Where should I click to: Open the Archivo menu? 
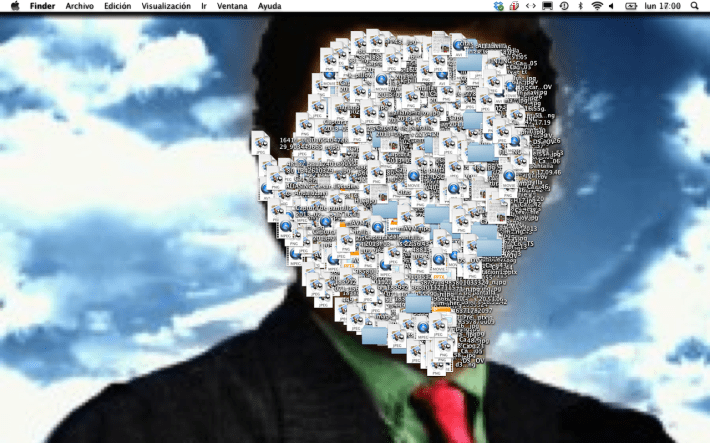[79, 6]
